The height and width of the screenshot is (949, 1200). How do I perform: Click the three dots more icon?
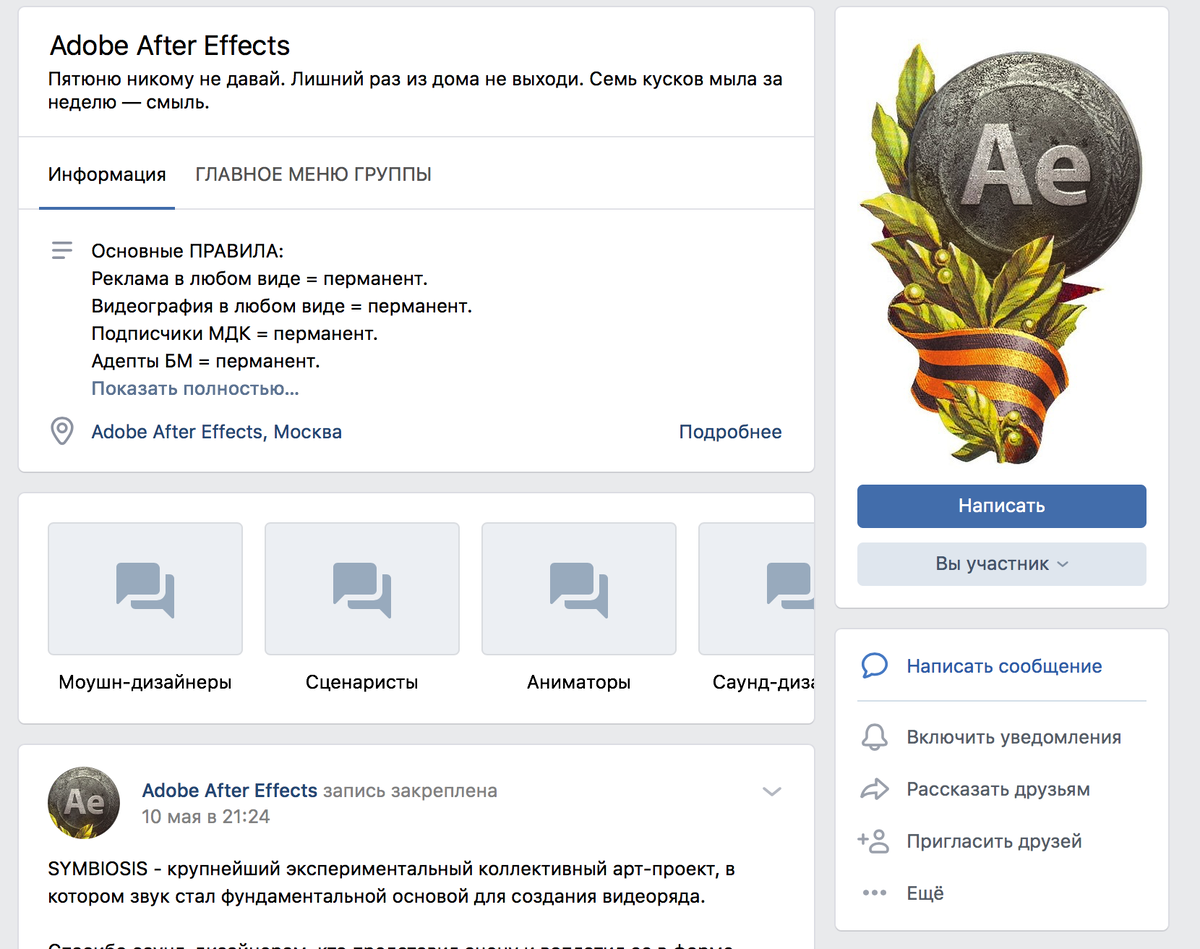point(874,893)
